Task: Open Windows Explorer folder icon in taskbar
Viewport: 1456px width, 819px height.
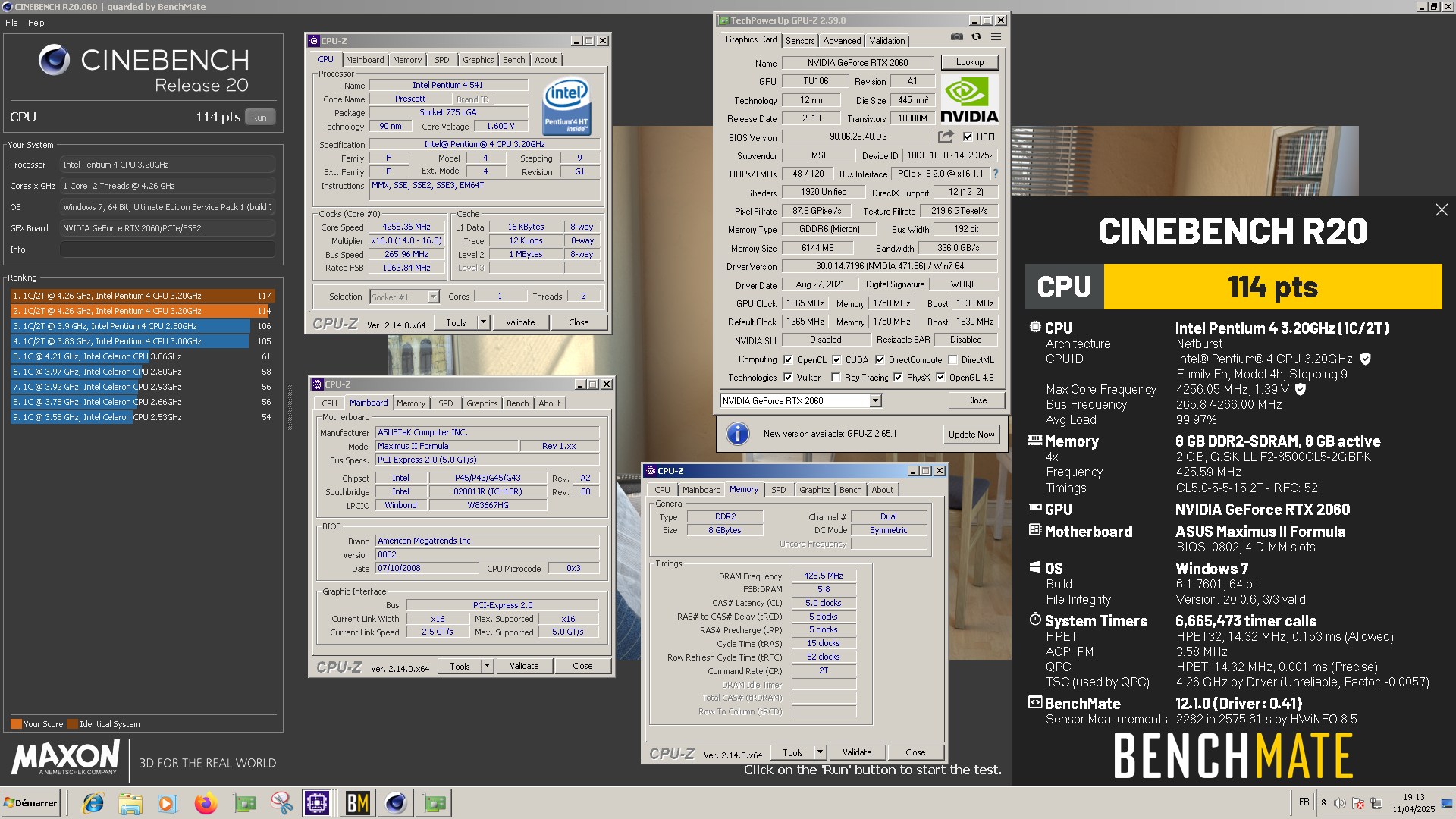Action: (x=130, y=803)
